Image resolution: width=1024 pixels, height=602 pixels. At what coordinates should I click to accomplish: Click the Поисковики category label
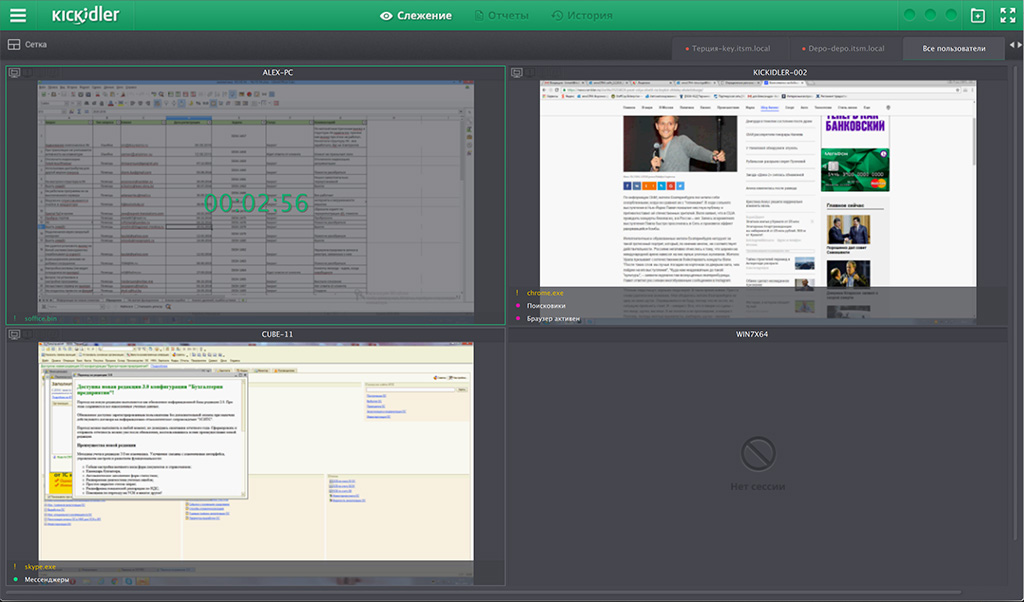click(x=546, y=306)
